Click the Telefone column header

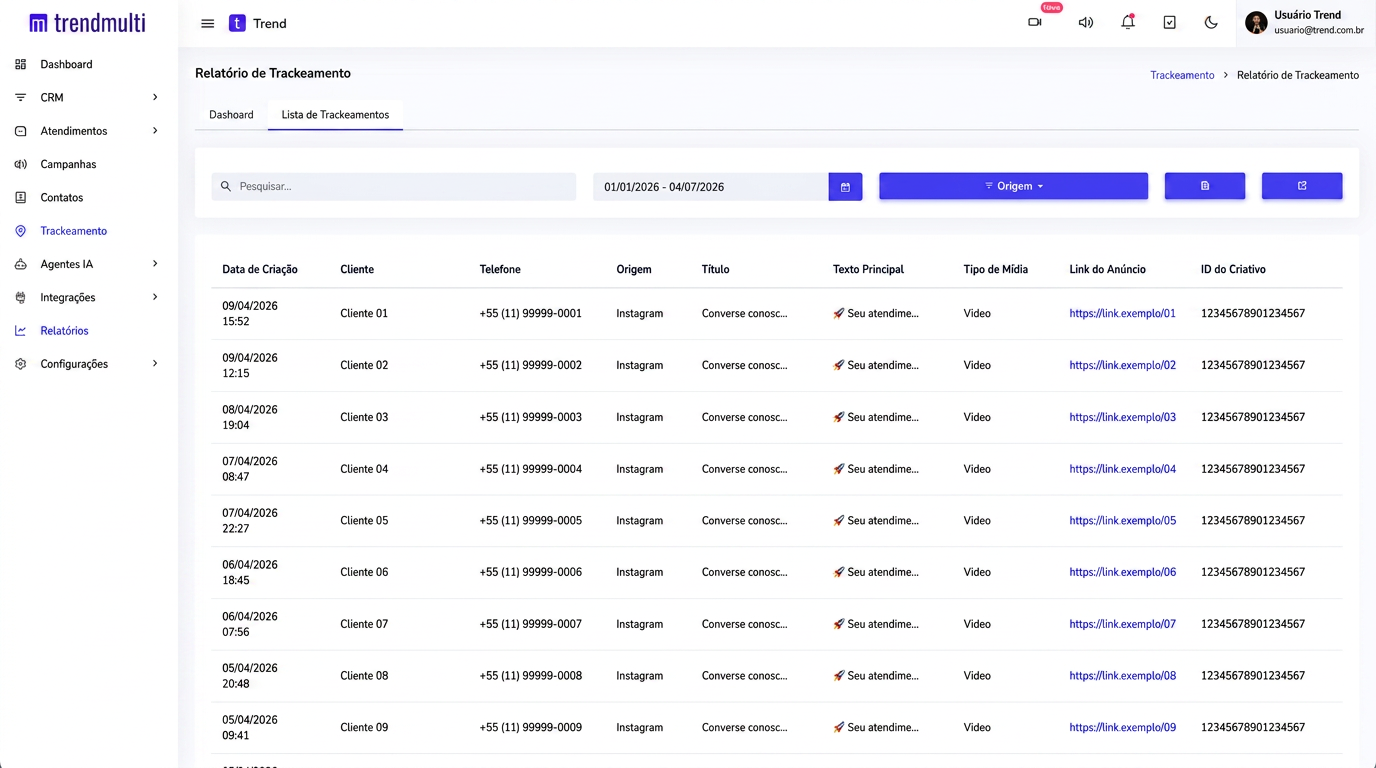click(500, 269)
